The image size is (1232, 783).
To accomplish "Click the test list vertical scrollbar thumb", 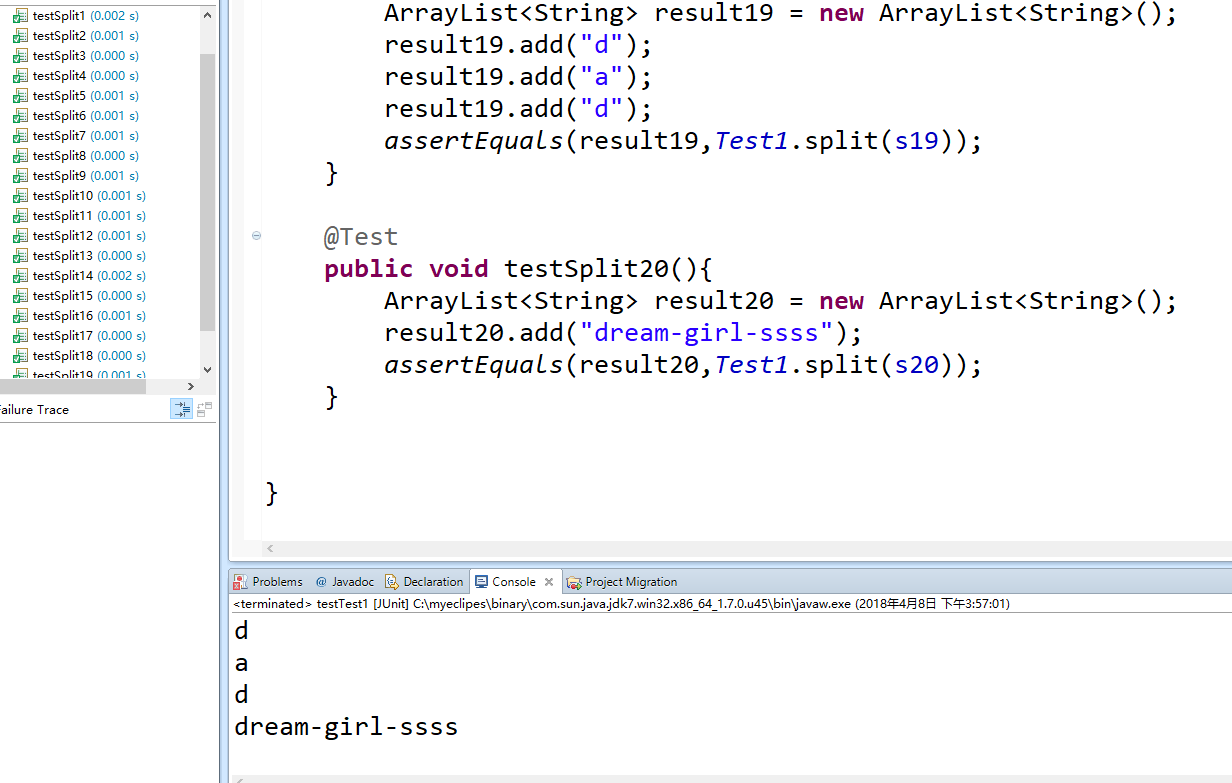I will pos(208,192).
